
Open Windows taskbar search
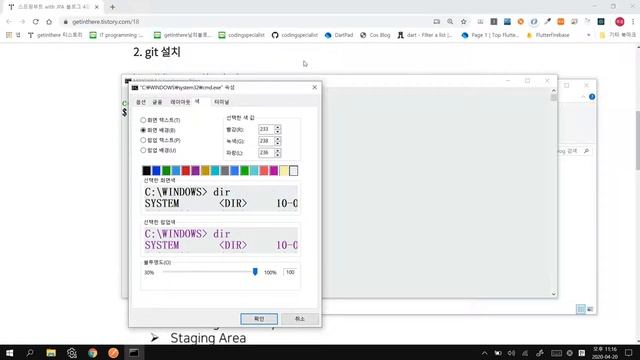[30, 353]
